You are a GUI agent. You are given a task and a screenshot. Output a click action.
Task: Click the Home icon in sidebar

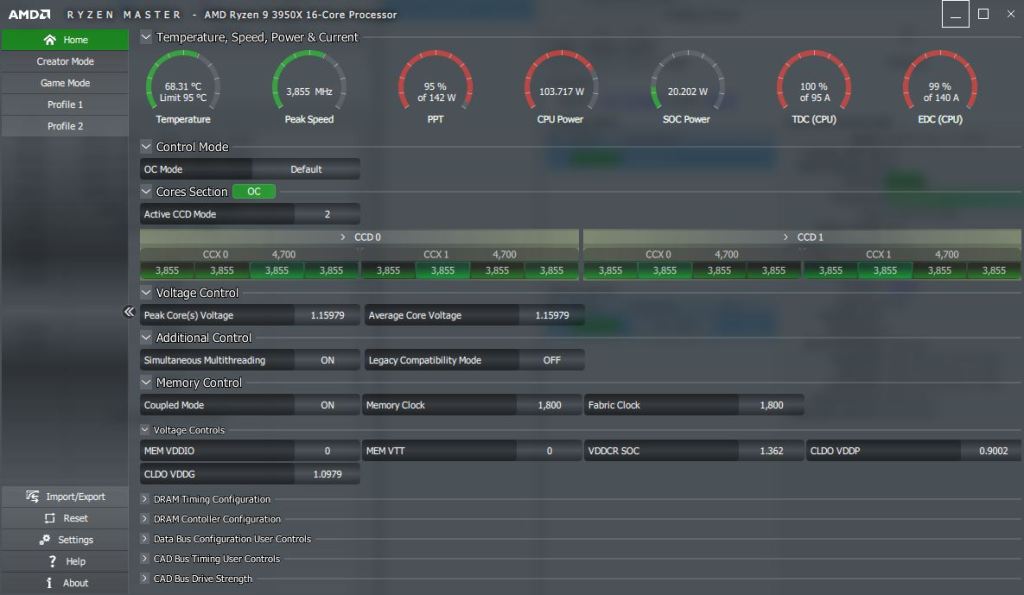49,40
